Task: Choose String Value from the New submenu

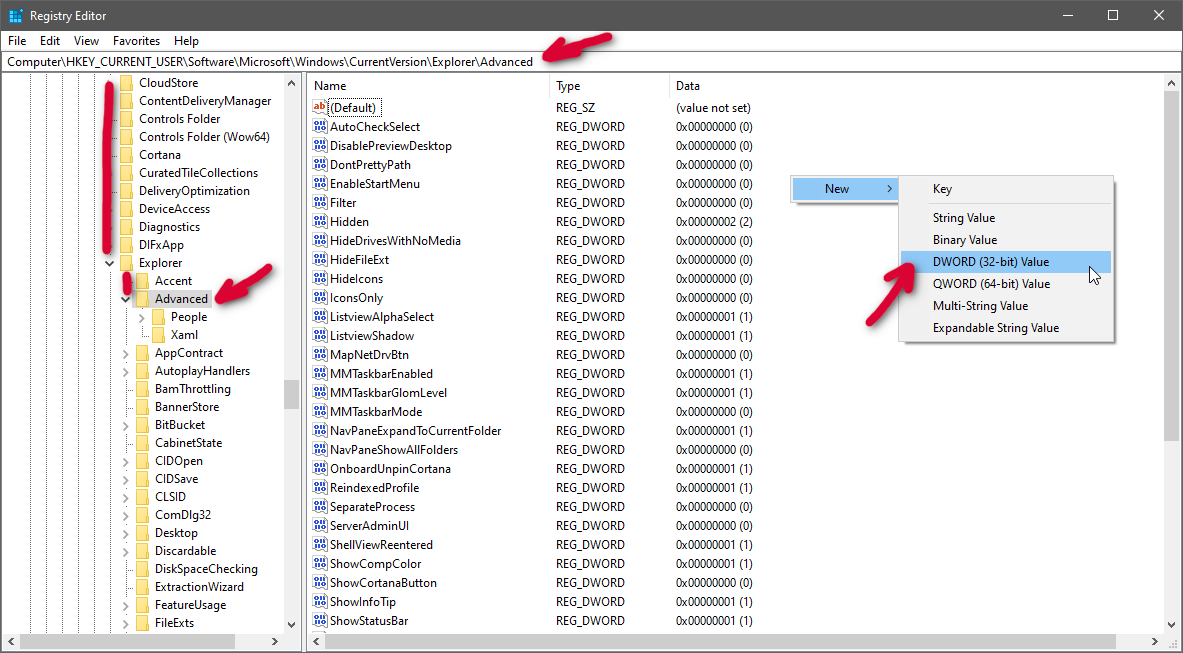Action: [x=1006, y=218]
